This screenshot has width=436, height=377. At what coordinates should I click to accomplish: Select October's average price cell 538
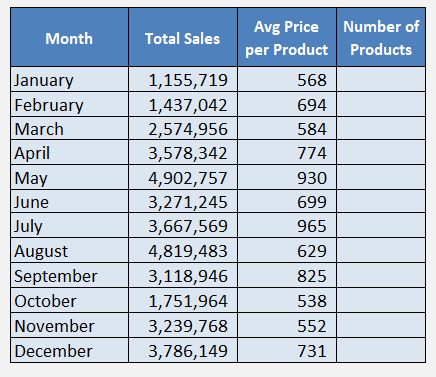(287, 300)
